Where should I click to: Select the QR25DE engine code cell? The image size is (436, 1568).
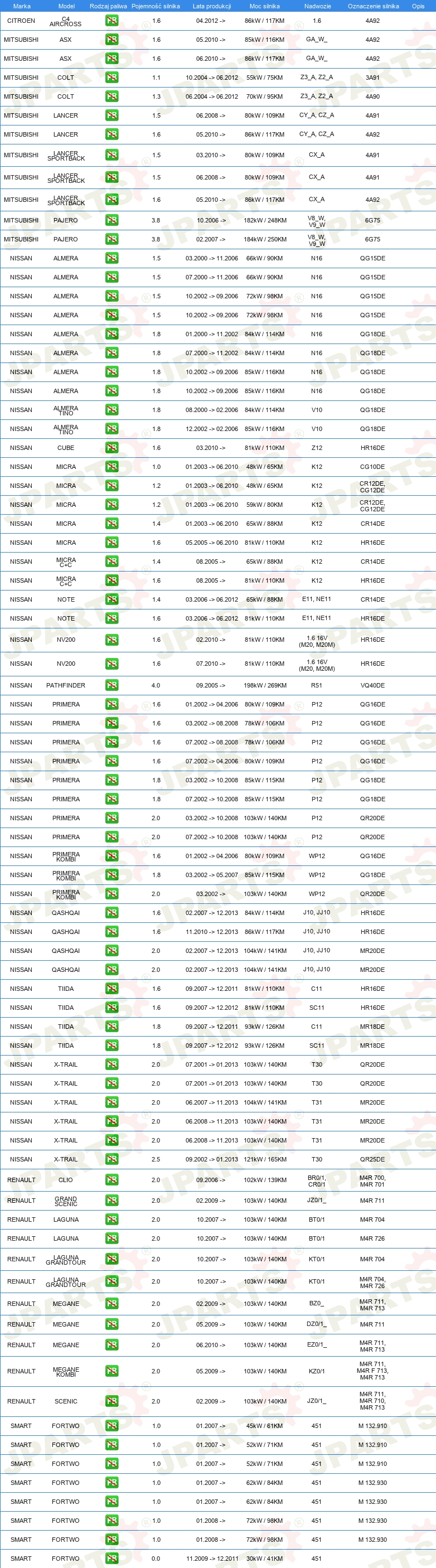pyautogui.click(x=372, y=1159)
